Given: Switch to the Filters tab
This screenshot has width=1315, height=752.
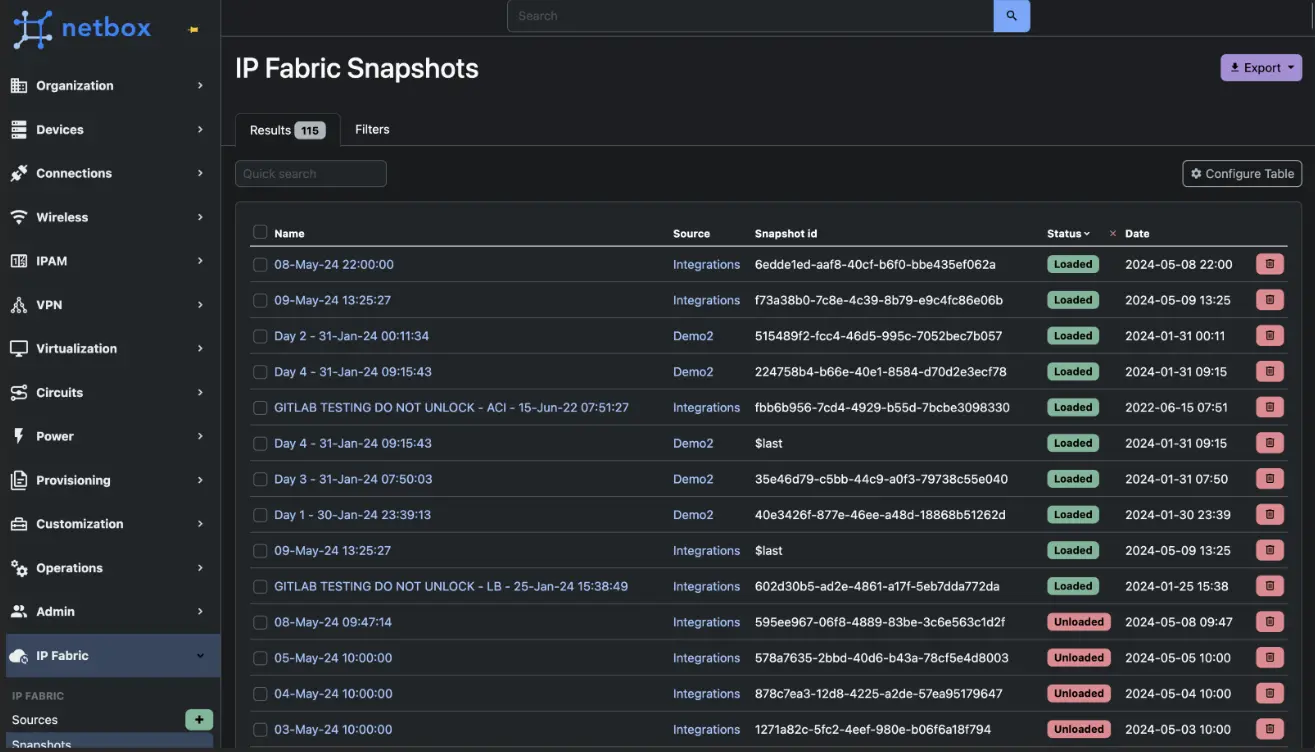Looking at the screenshot, I should point(372,130).
